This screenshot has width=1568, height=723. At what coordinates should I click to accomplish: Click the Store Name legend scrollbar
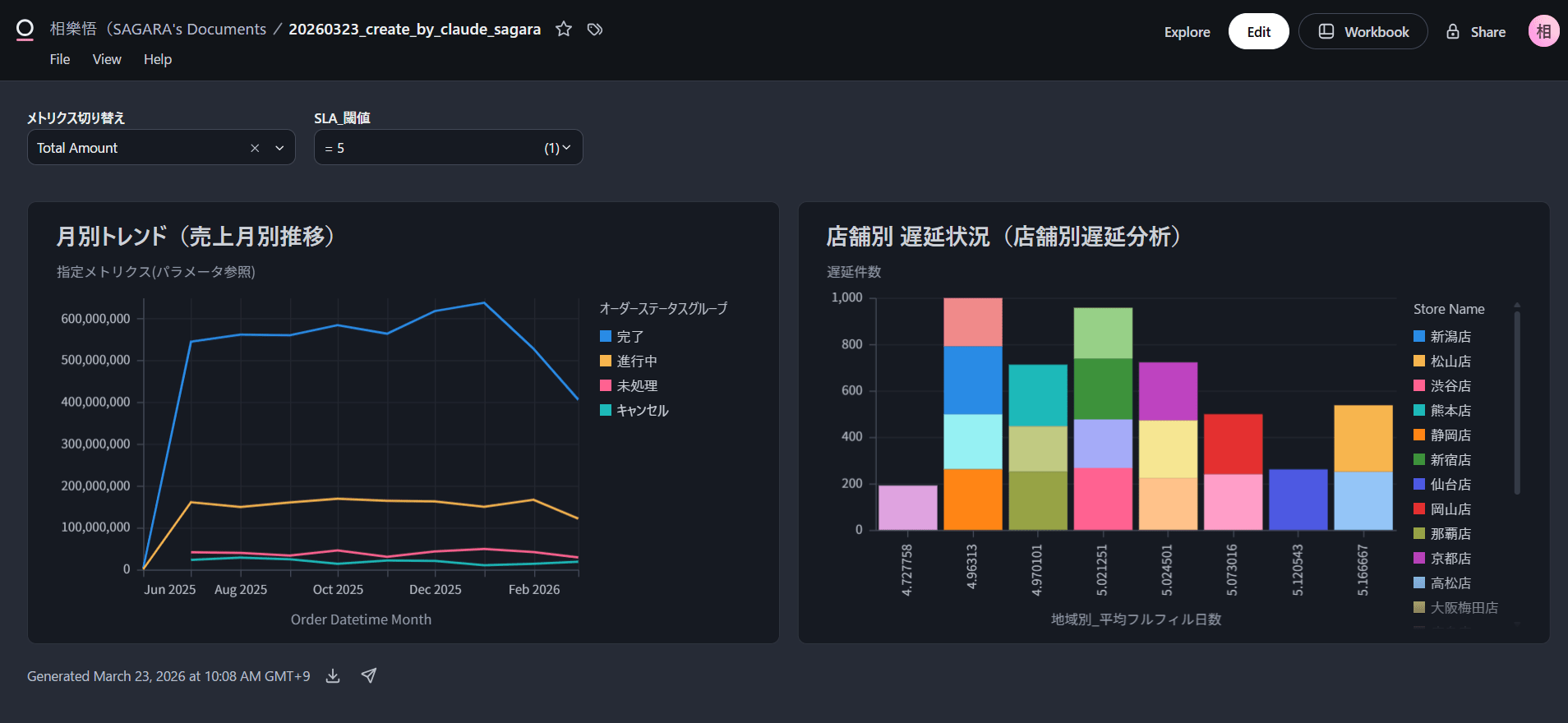1517,403
